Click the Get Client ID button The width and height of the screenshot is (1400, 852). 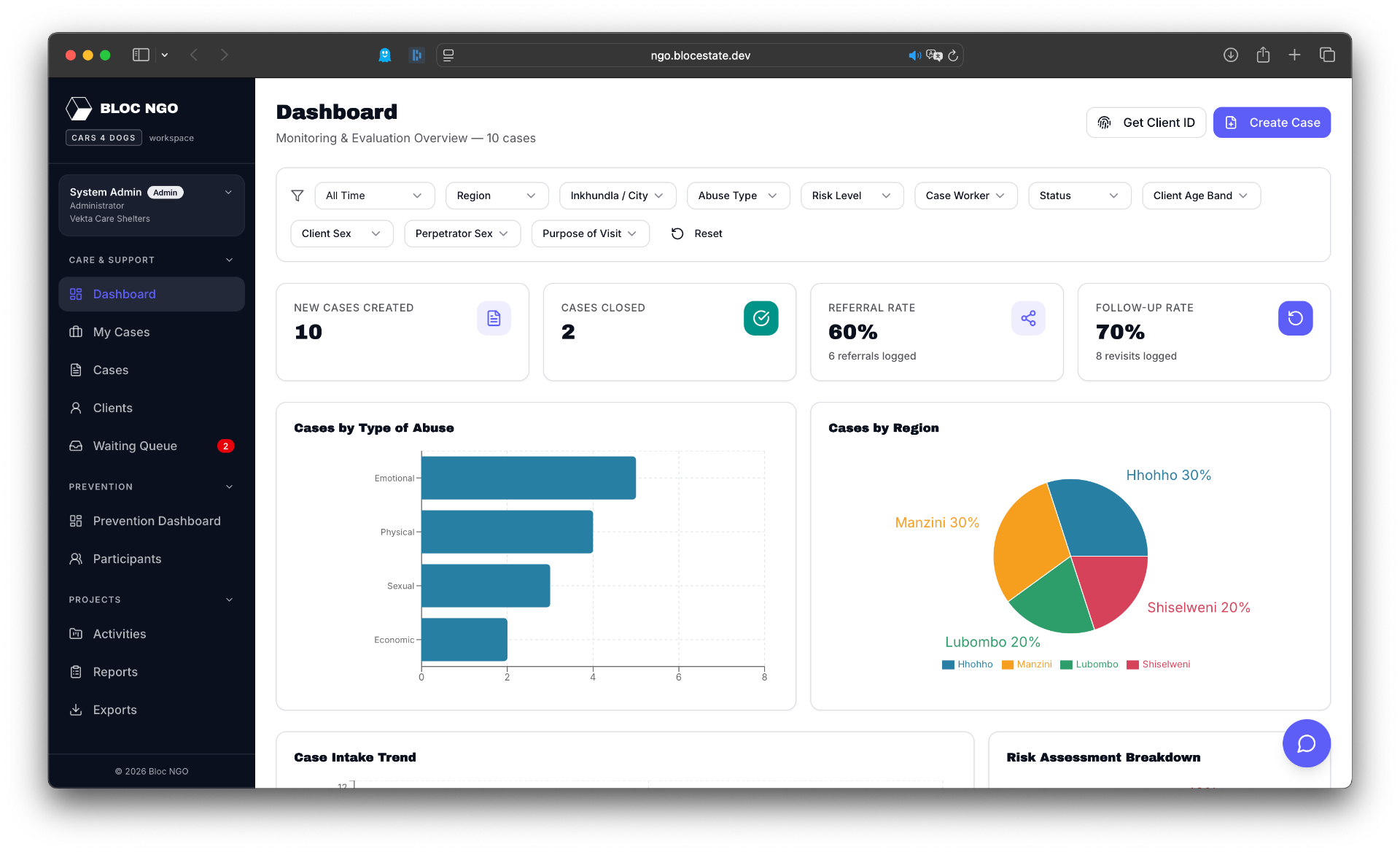pyautogui.click(x=1146, y=123)
